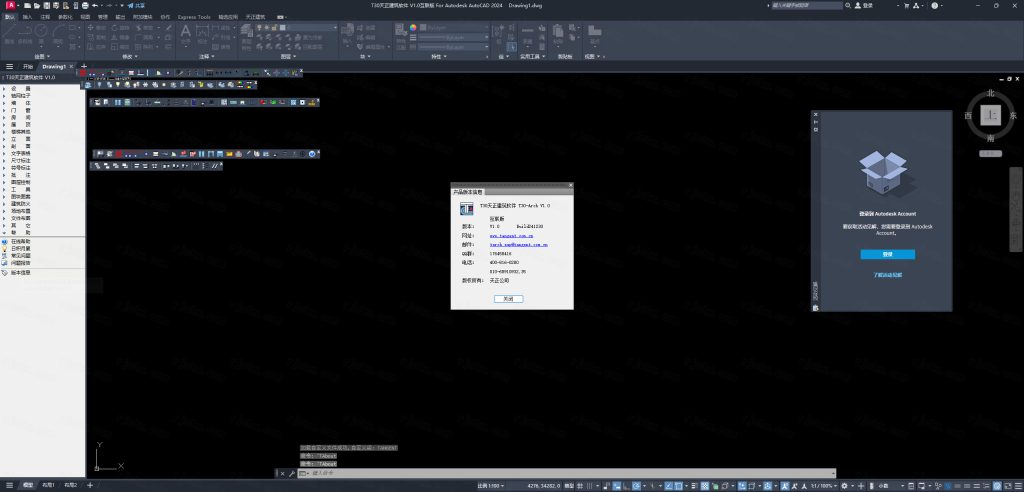Open the workspace gear in the status bar
The height and width of the screenshot is (492, 1024).
tap(845, 485)
